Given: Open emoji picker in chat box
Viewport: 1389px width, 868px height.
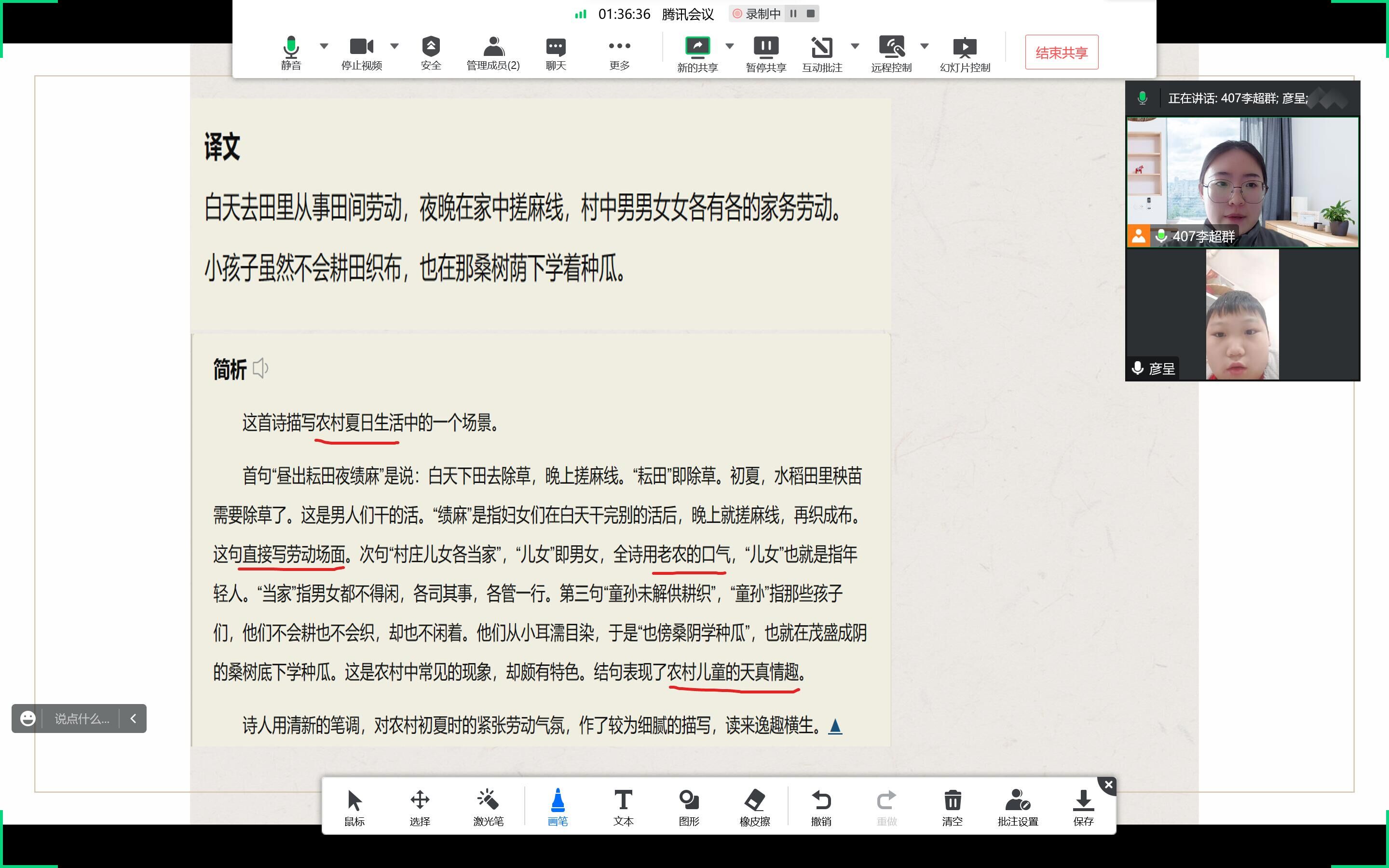Looking at the screenshot, I should point(27,718).
